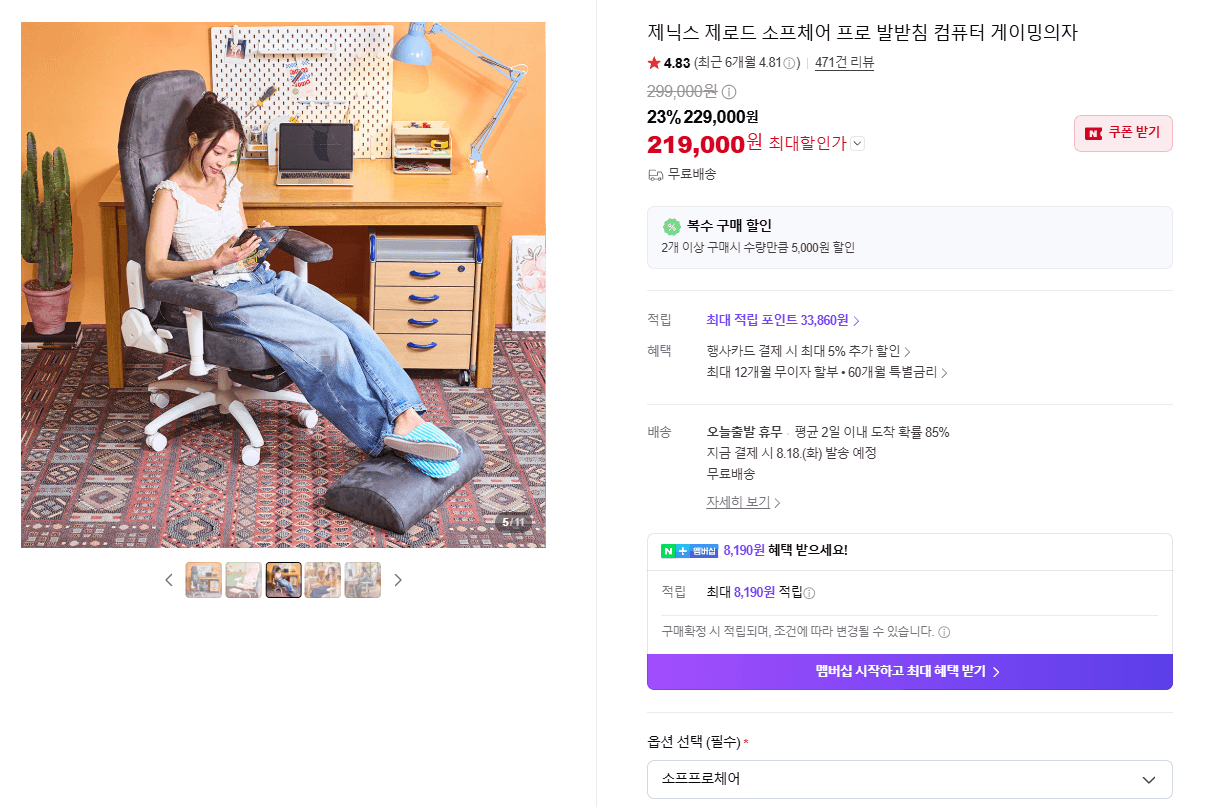Click the info icon beside 299,000원 original price

point(729,92)
